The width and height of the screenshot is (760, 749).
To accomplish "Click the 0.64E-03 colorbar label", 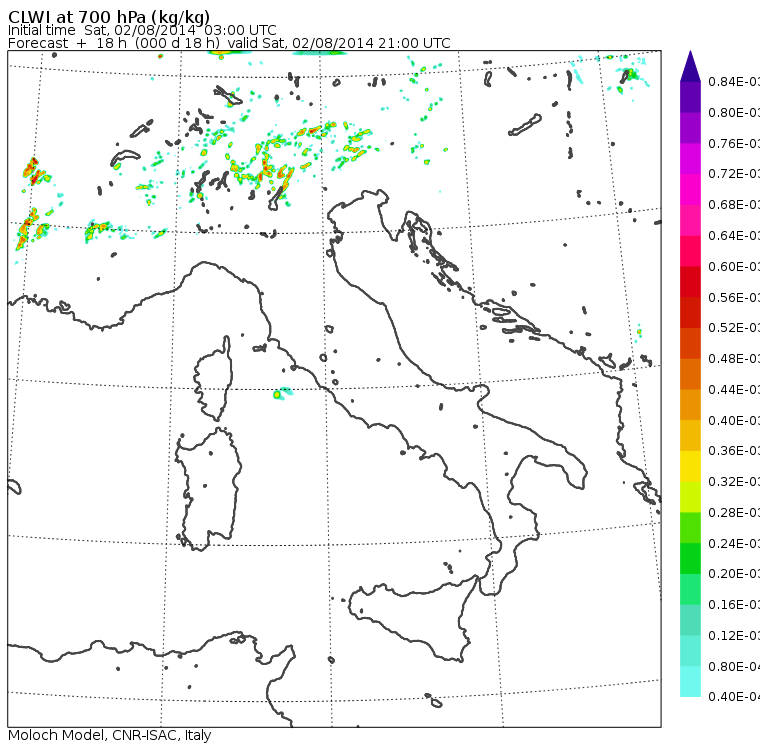I will tap(734, 236).
